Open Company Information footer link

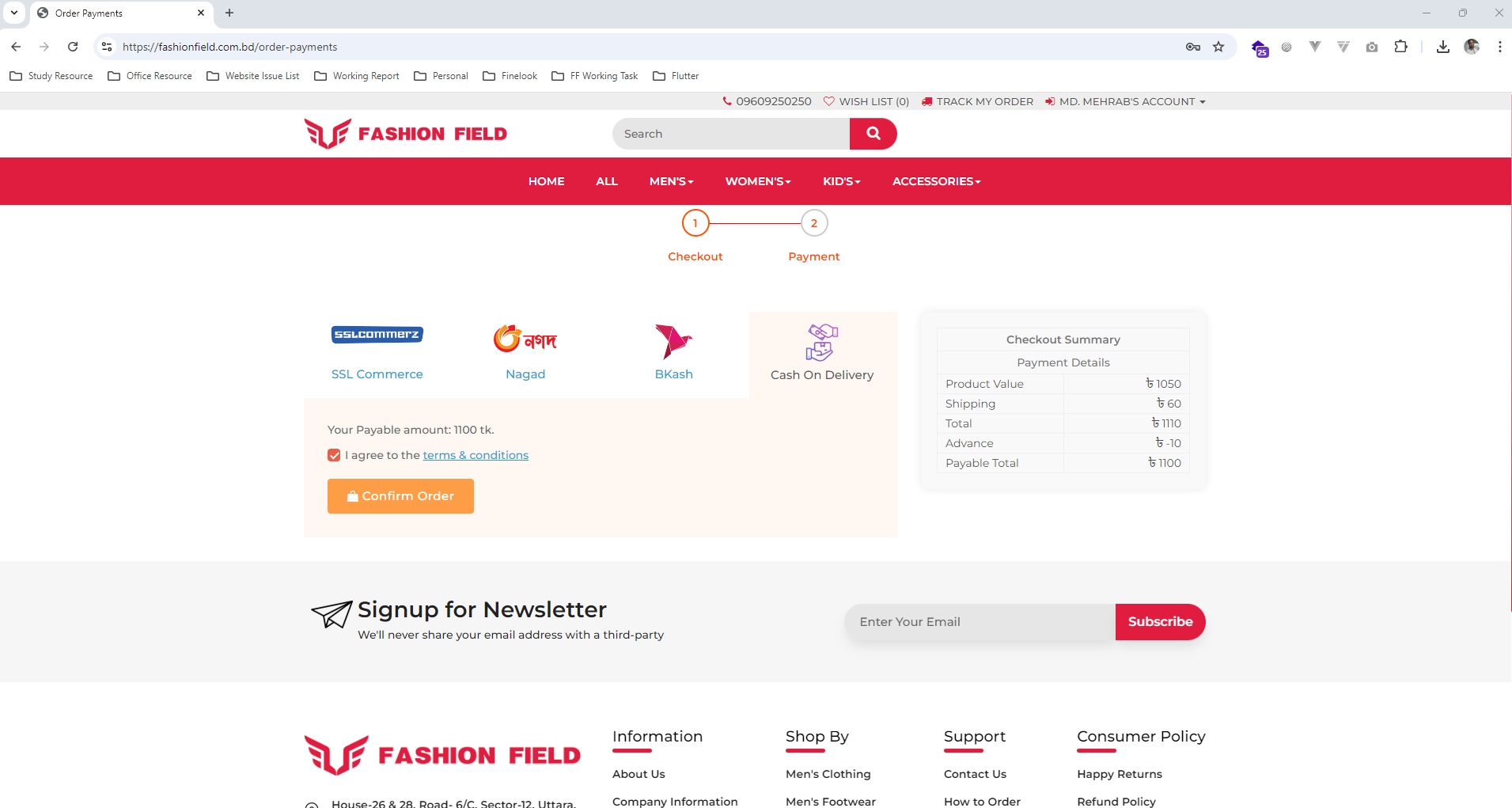675,801
